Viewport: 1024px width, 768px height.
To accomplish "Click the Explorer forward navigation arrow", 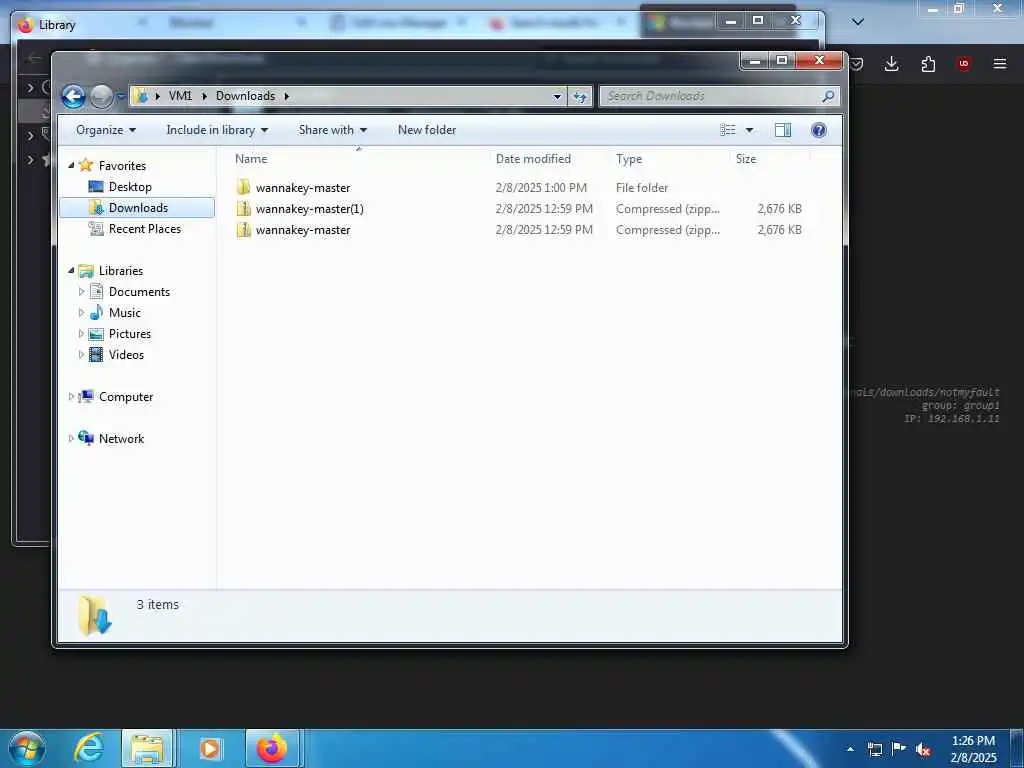I will [x=101, y=97].
